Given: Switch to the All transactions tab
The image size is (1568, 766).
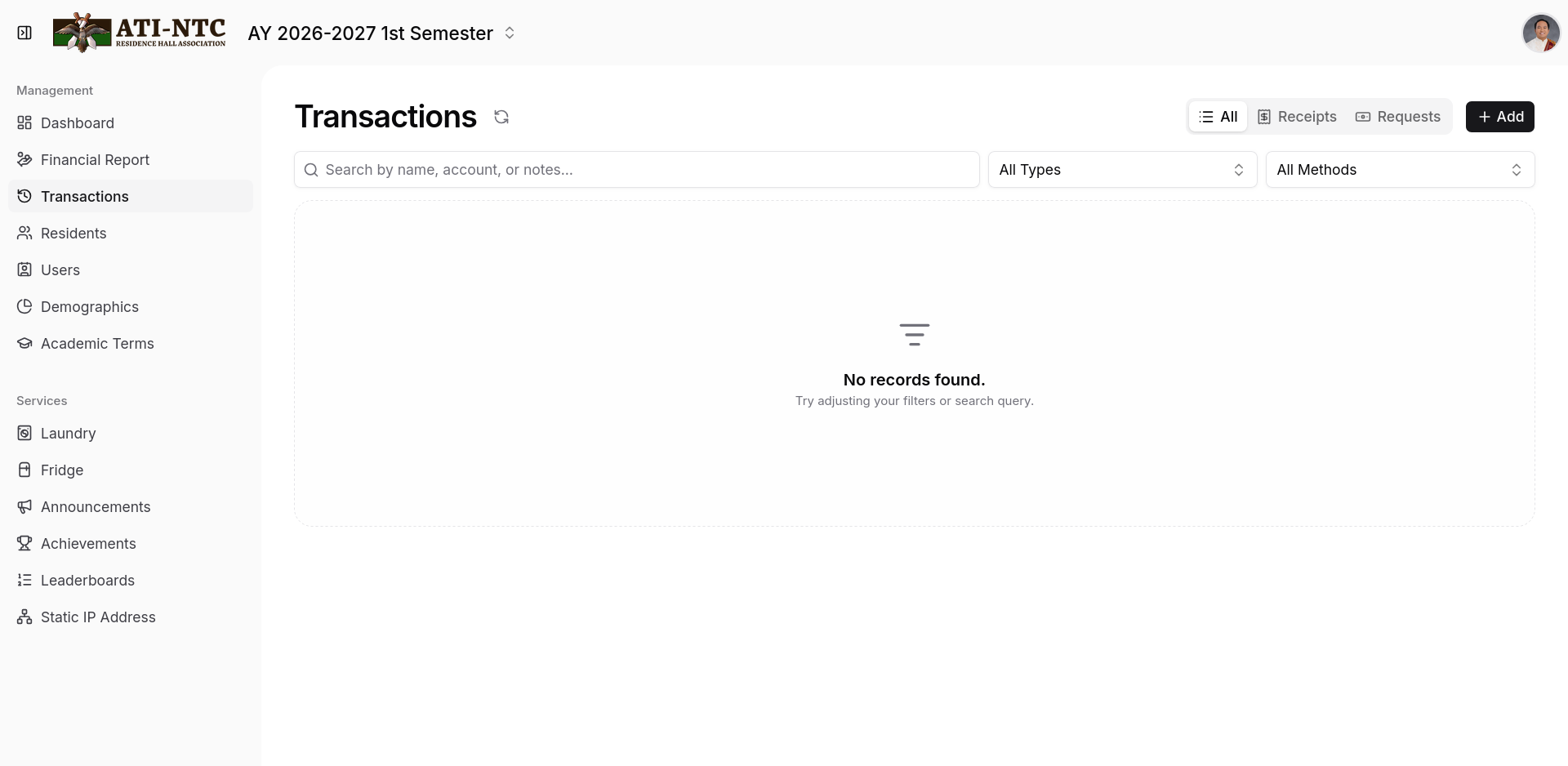Looking at the screenshot, I should (1218, 117).
